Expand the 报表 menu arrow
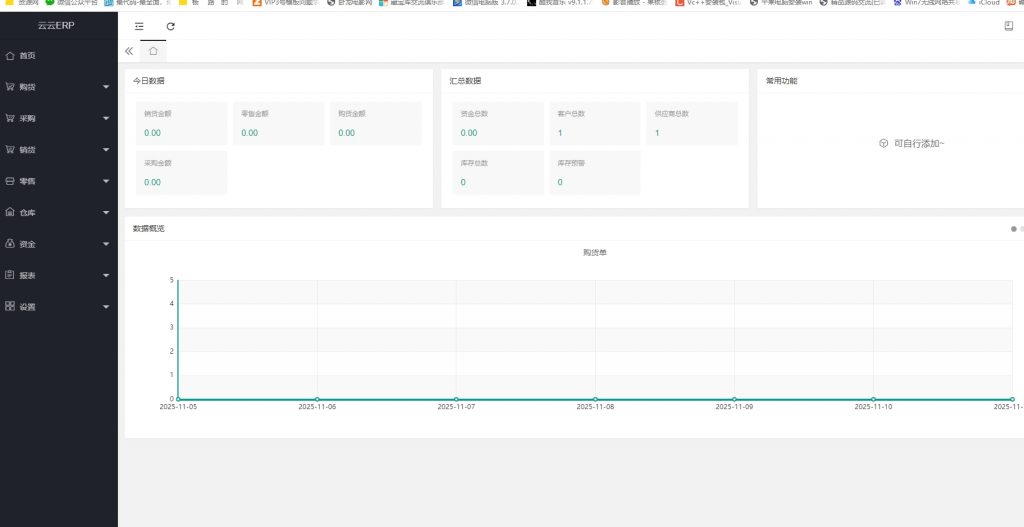The image size is (1024, 527). point(106,275)
